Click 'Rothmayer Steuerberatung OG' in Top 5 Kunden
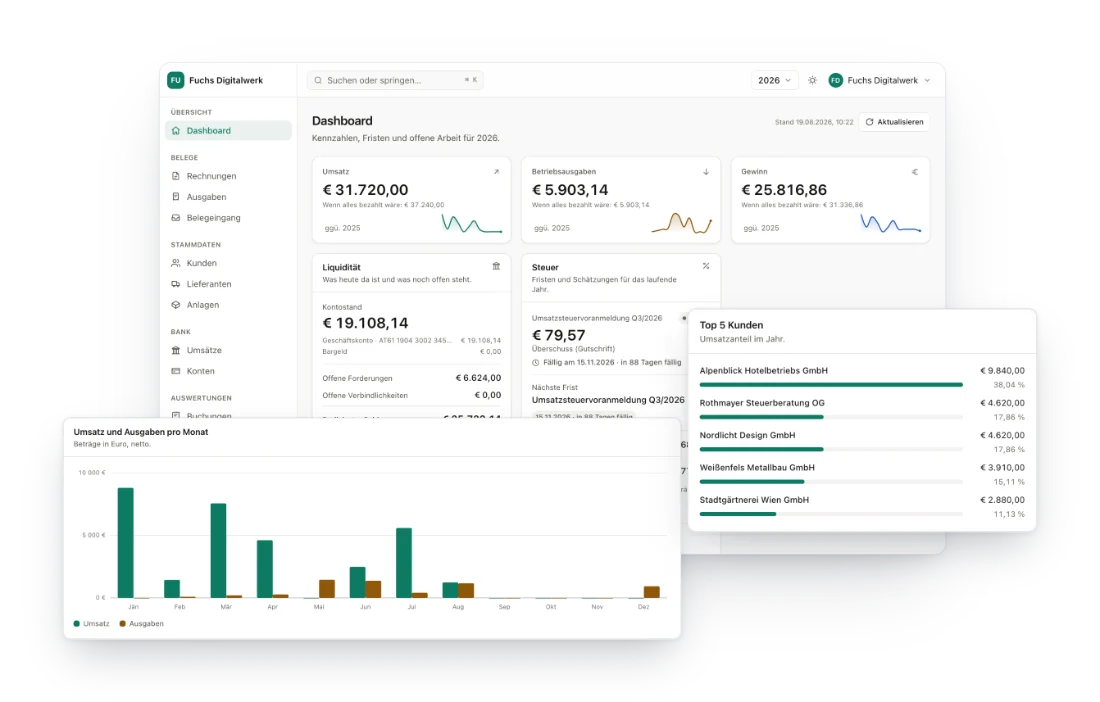Screen dimensions: 1100x702 pos(762,403)
